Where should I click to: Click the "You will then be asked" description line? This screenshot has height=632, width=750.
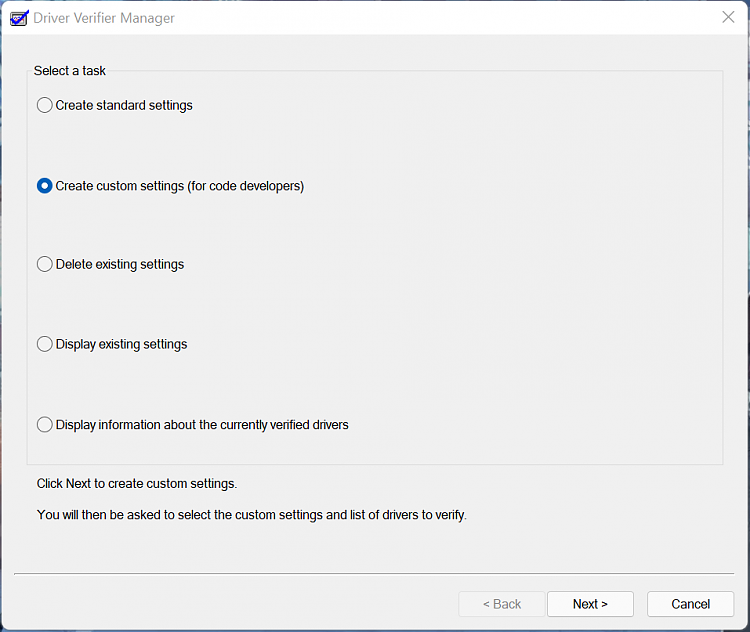252,516
